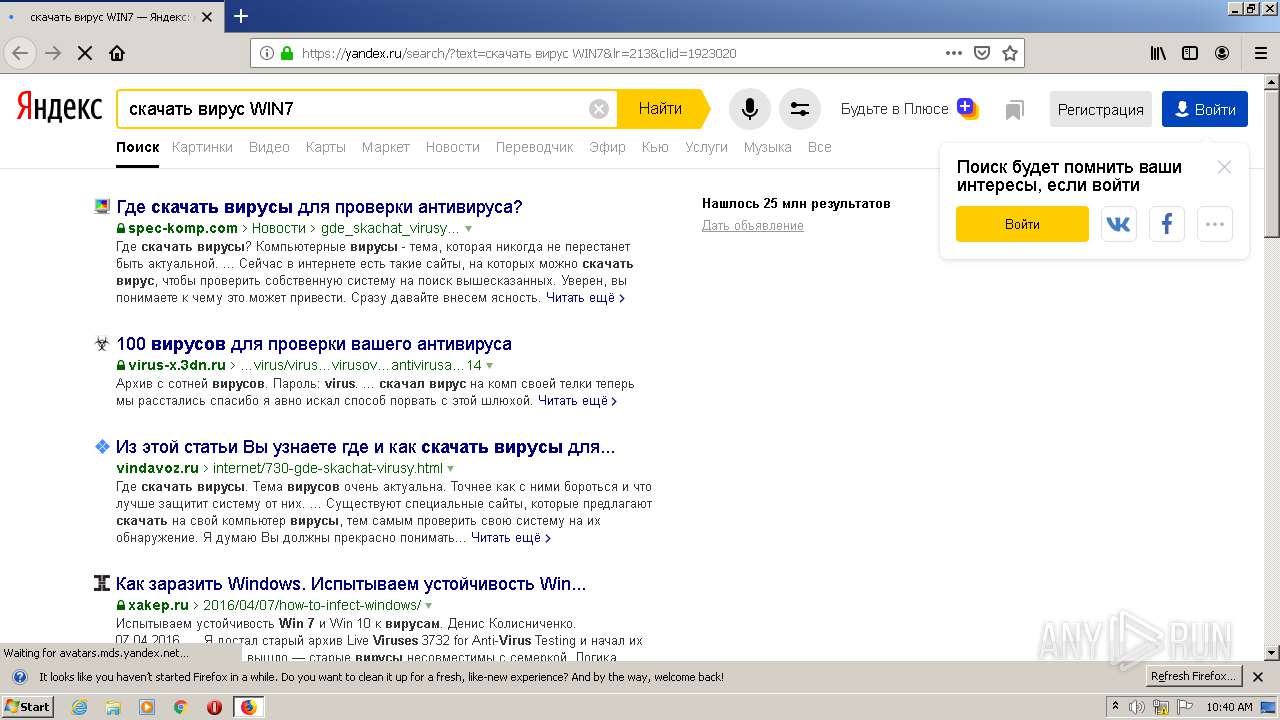Viewport: 1280px width, 720px height.
Task: Click the Refresh Firefox button
Action: pyautogui.click(x=1193, y=677)
